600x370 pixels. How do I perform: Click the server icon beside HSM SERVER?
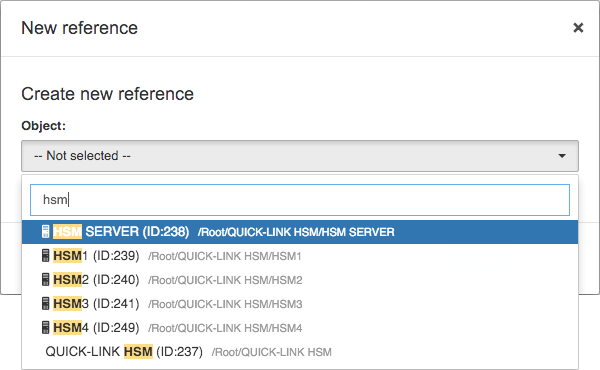pyautogui.click(x=46, y=231)
